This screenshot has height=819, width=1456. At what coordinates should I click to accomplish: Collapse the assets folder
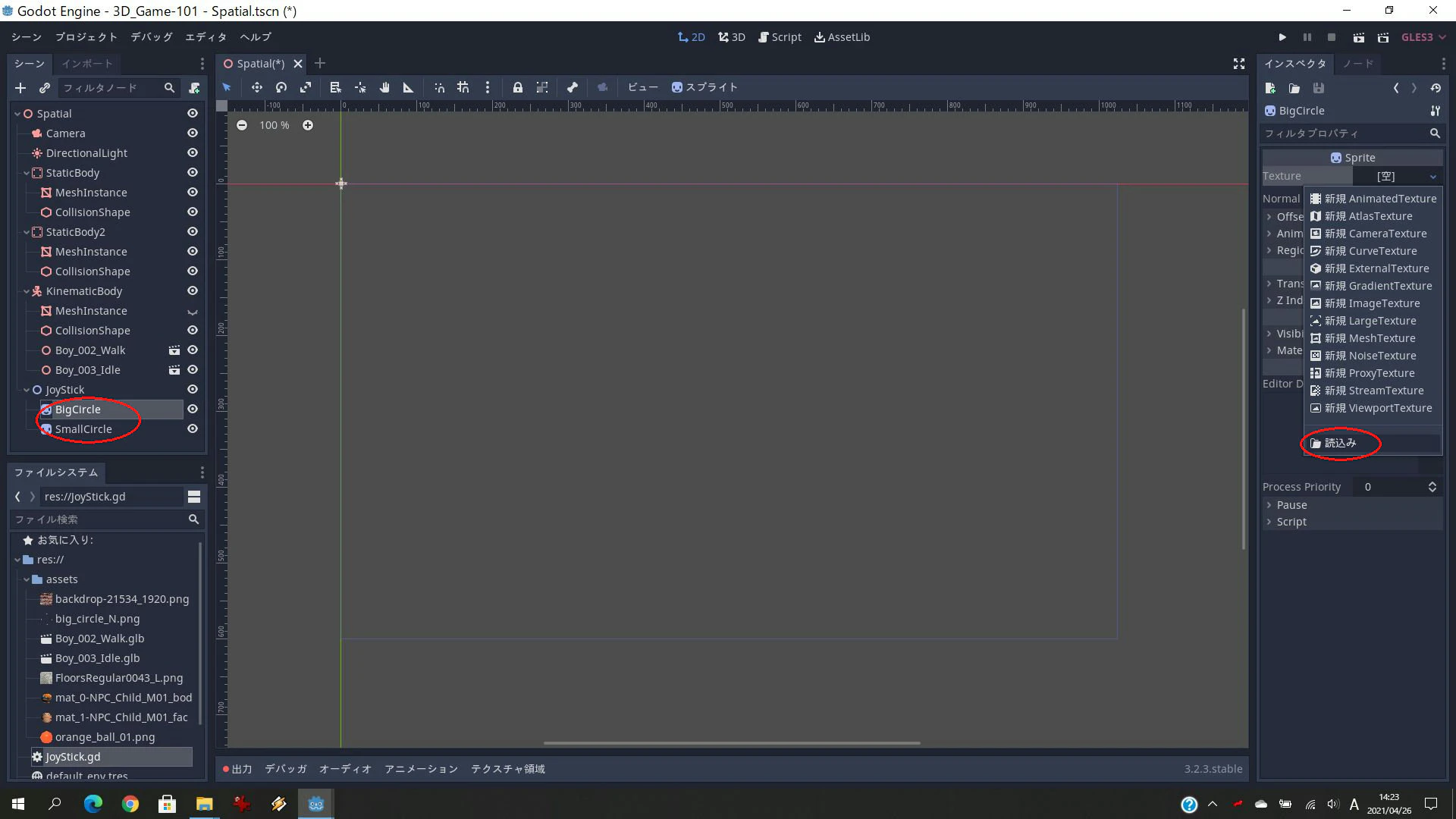pyautogui.click(x=27, y=579)
